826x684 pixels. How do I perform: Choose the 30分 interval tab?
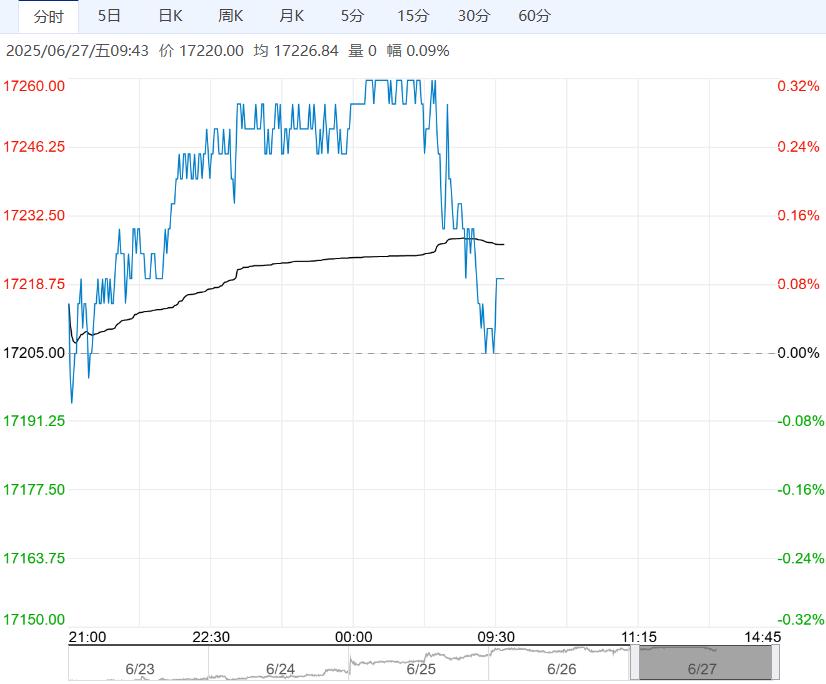click(474, 16)
